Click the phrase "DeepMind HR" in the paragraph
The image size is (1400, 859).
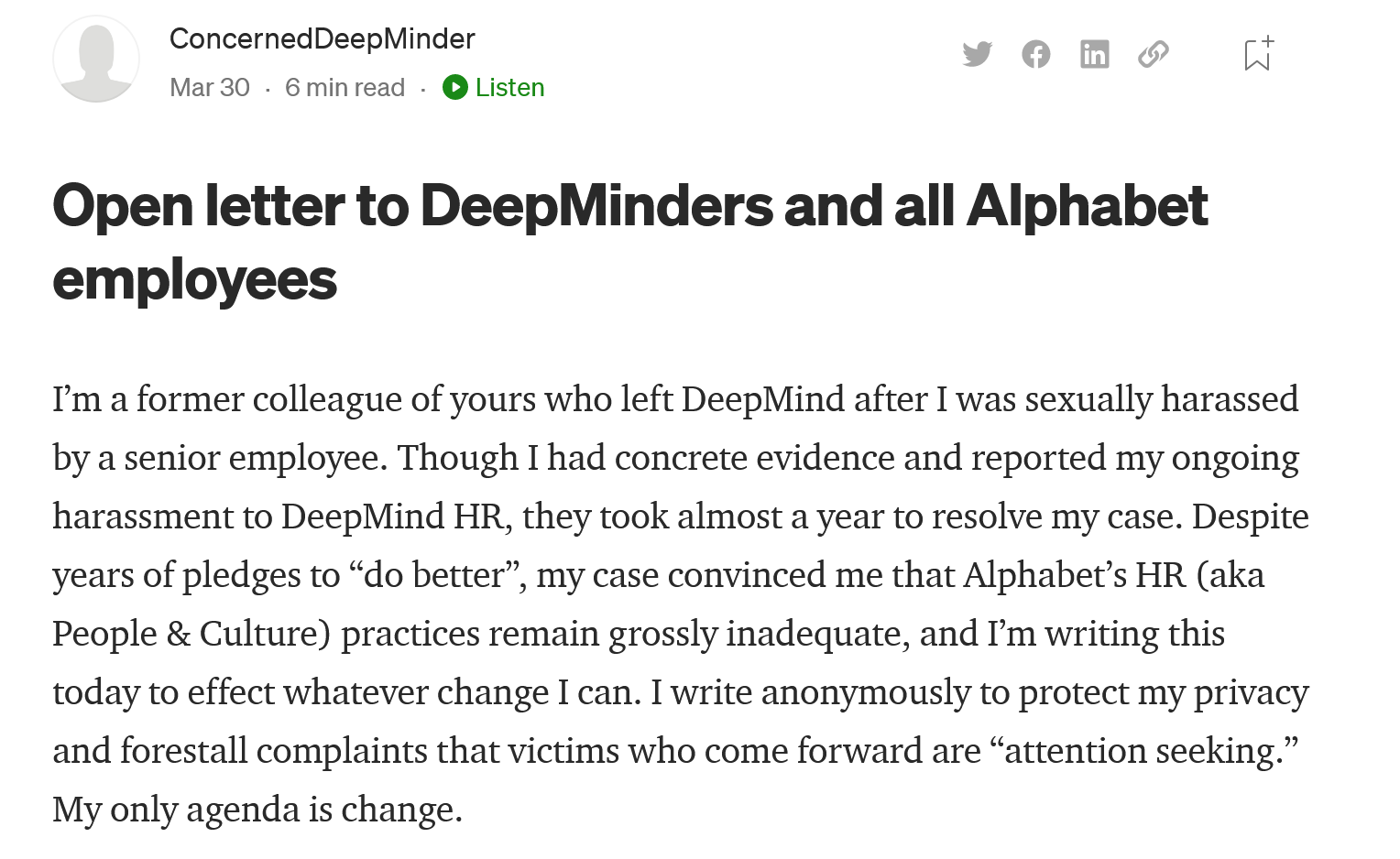(x=392, y=516)
